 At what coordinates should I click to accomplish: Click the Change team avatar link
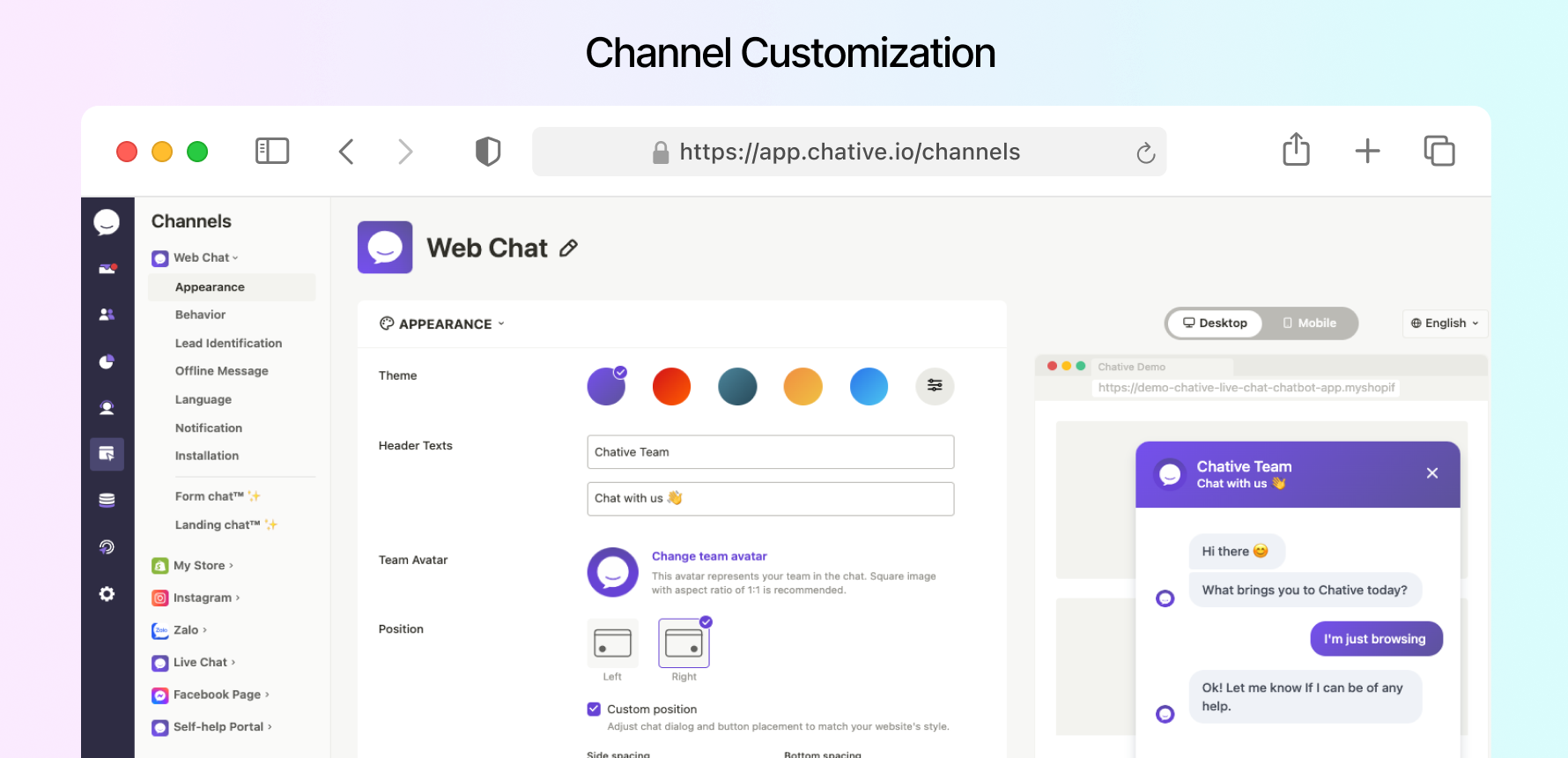pyautogui.click(x=709, y=556)
